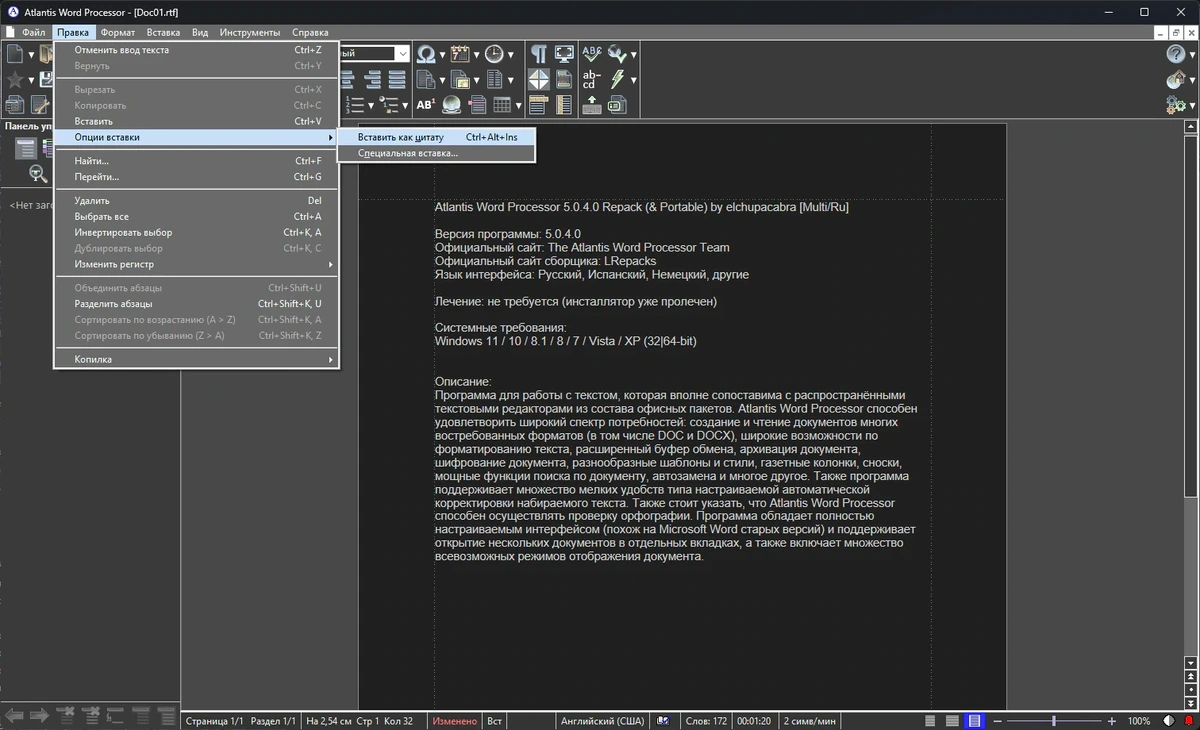The image size is (1200, 730).
Task: Click the bulleted list icon
Action: pos(389,103)
